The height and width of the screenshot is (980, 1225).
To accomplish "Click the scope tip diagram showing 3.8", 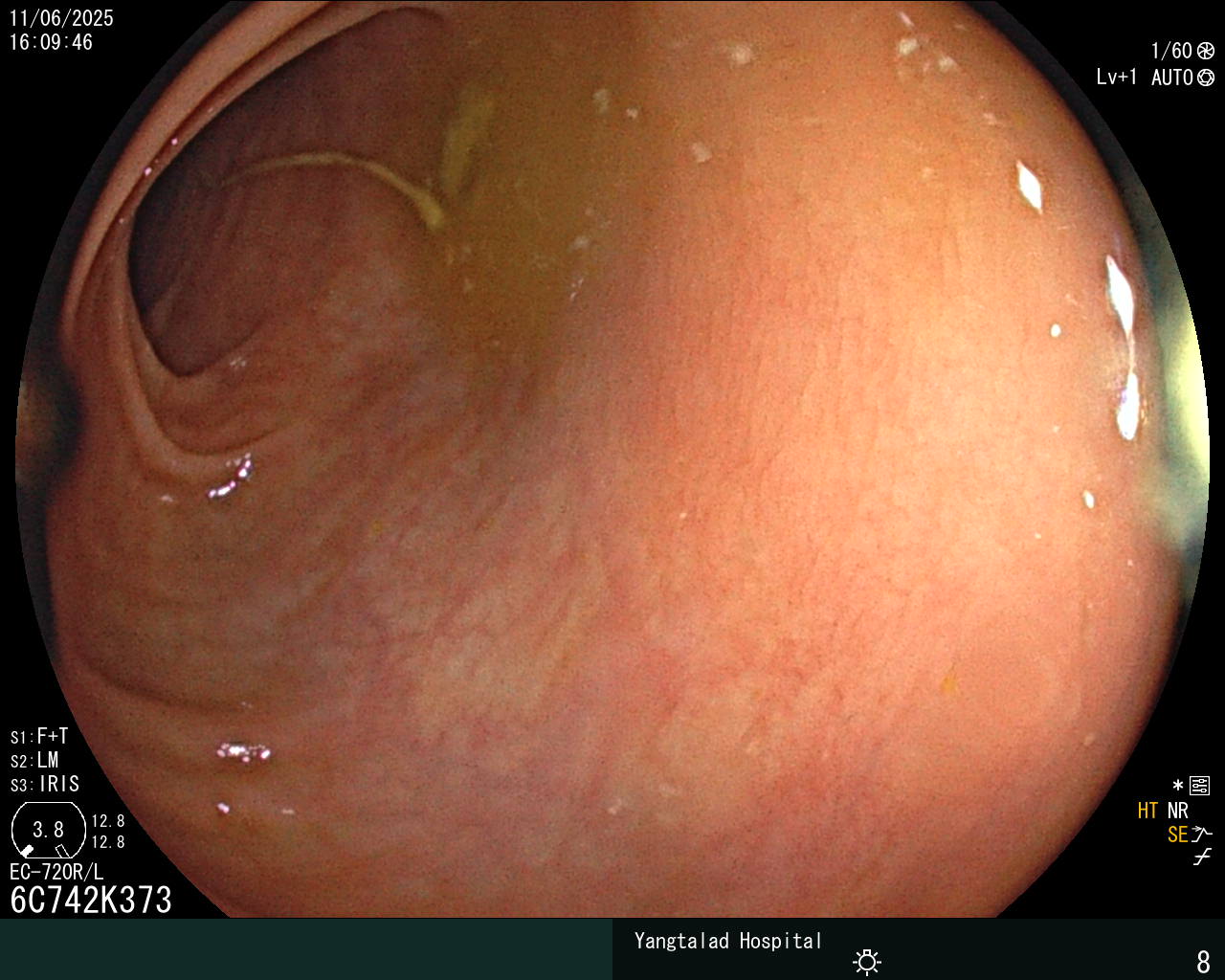I will click(48, 829).
